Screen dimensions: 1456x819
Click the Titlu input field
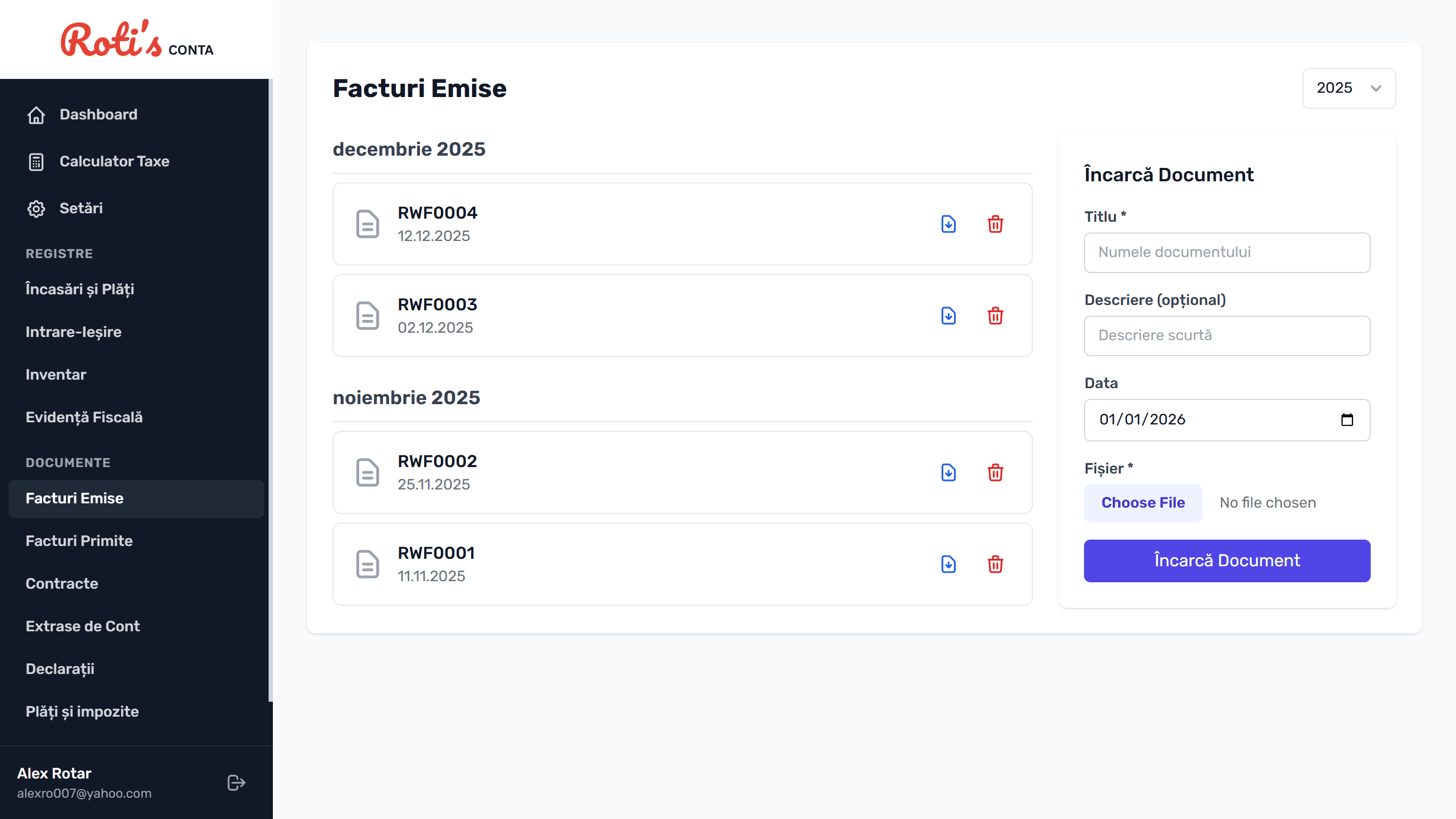pyautogui.click(x=1226, y=252)
